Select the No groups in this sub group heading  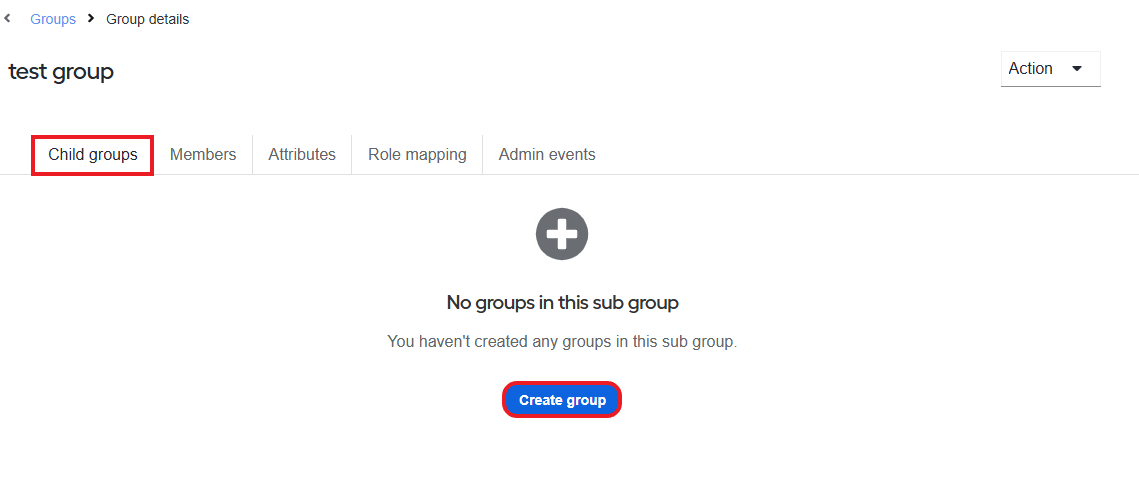562,303
